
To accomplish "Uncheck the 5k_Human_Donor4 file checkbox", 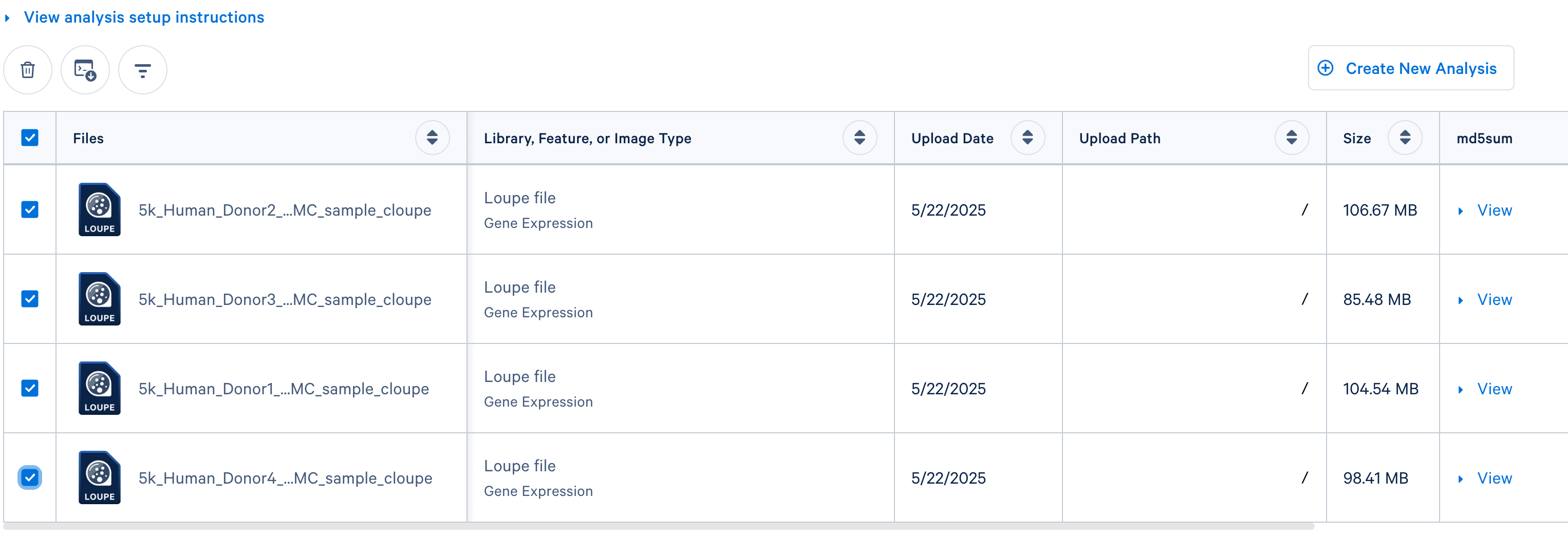I will (30, 477).
